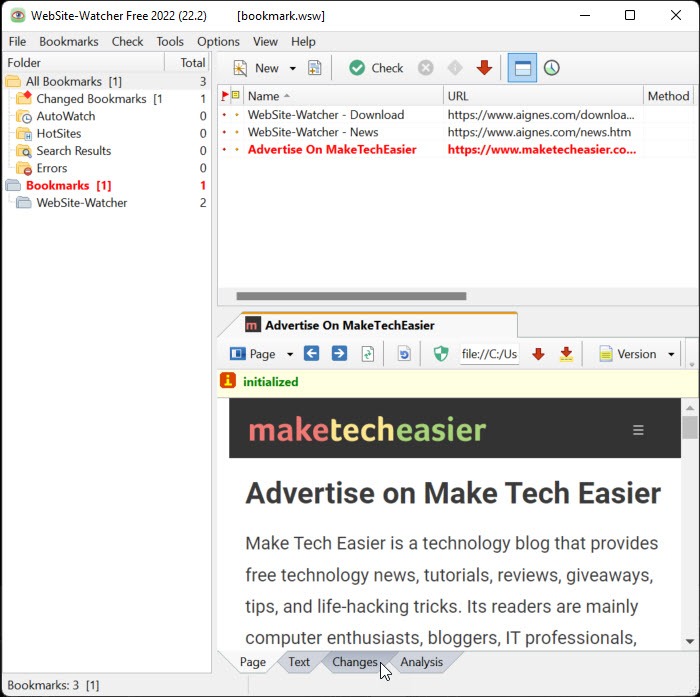This screenshot has height=697, width=700.
Task: Click the duplicate bookmark page icon
Action: click(315, 68)
